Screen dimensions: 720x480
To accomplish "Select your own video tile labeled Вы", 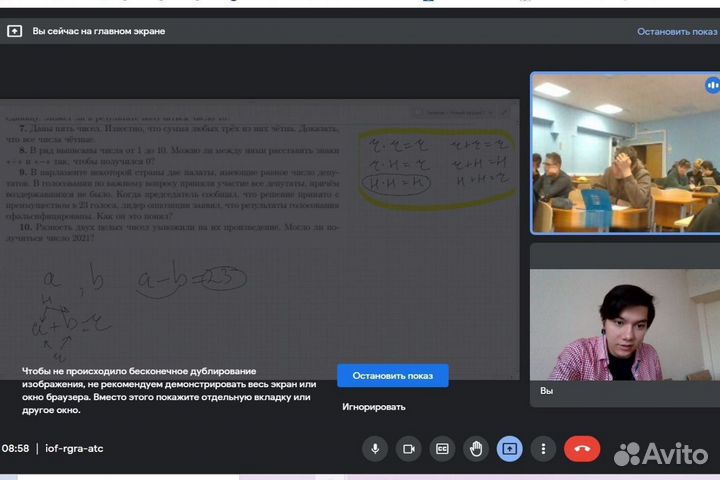I will (x=625, y=325).
